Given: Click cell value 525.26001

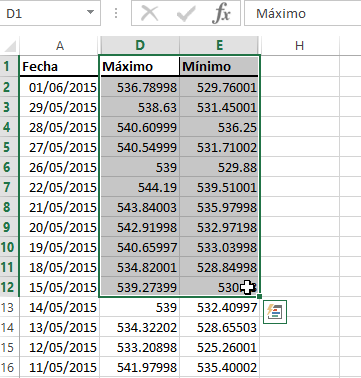Looking at the screenshot, I should (219, 347).
